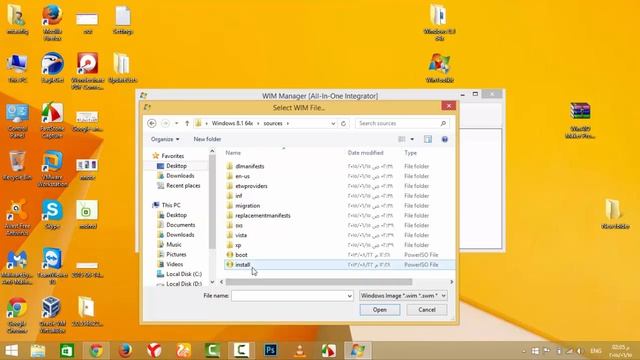
Task: Select the en-us folder
Action: tap(242, 176)
